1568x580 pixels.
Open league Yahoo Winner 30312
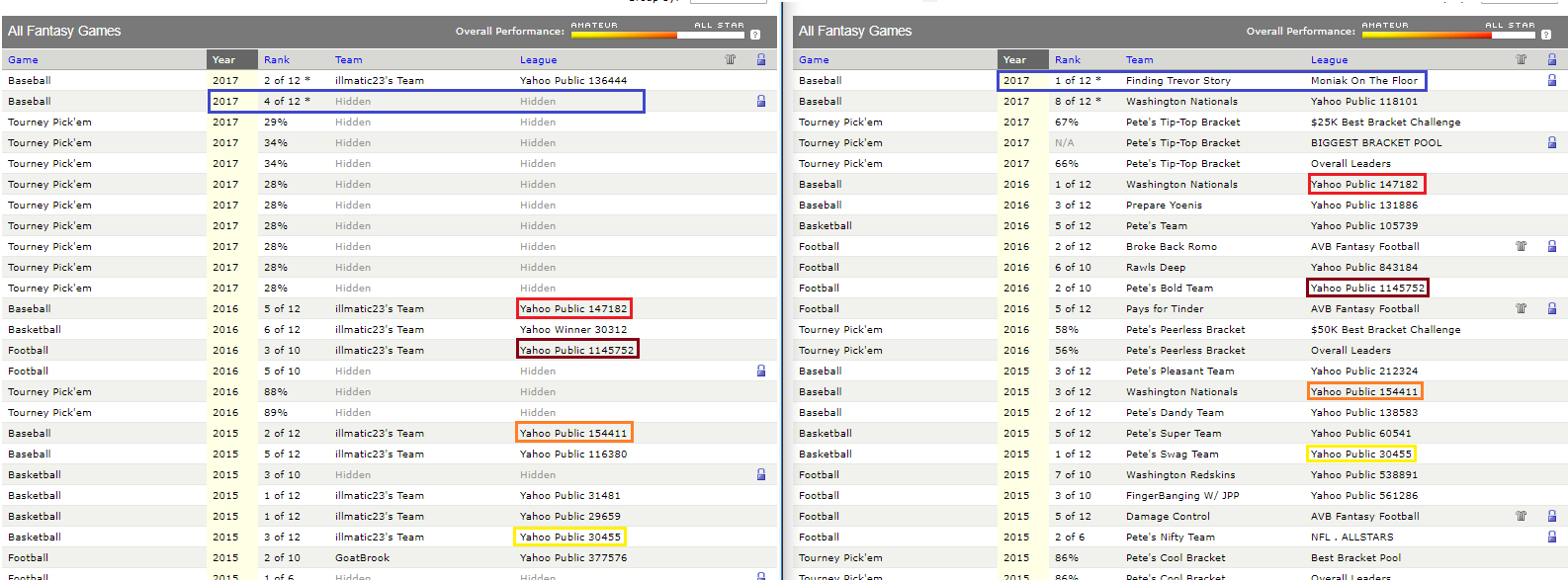(573, 330)
